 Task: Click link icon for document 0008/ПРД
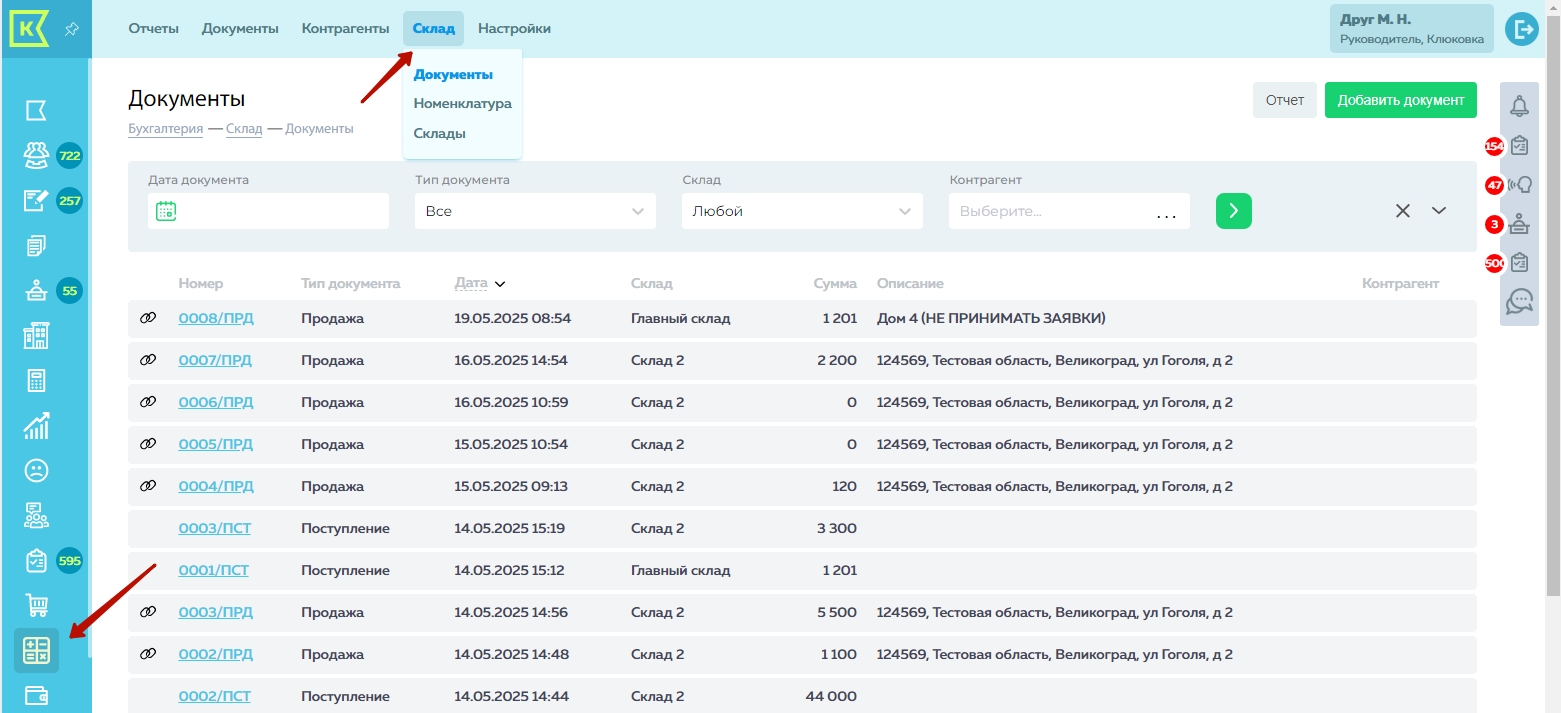148,318
